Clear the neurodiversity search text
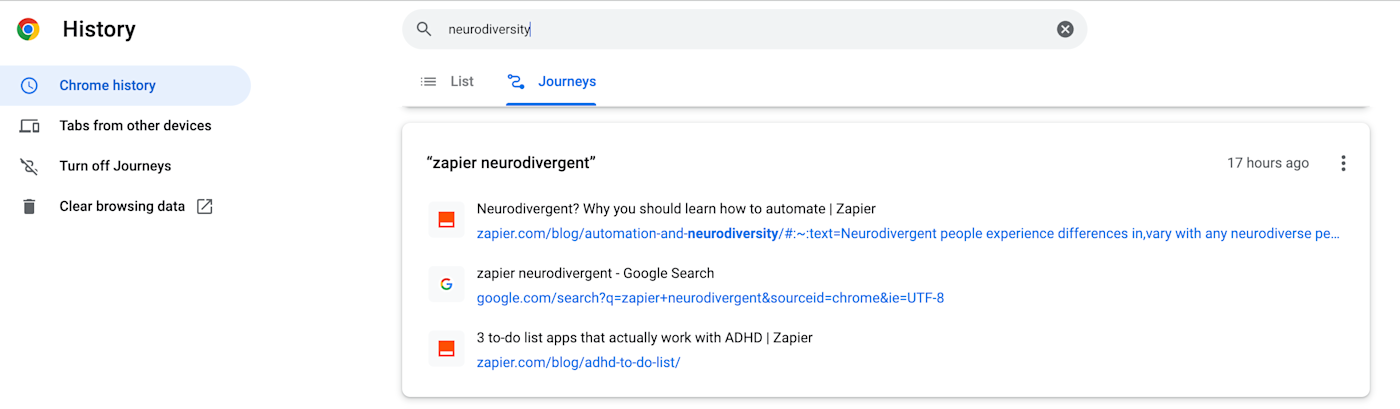 tap(1065, 29)
